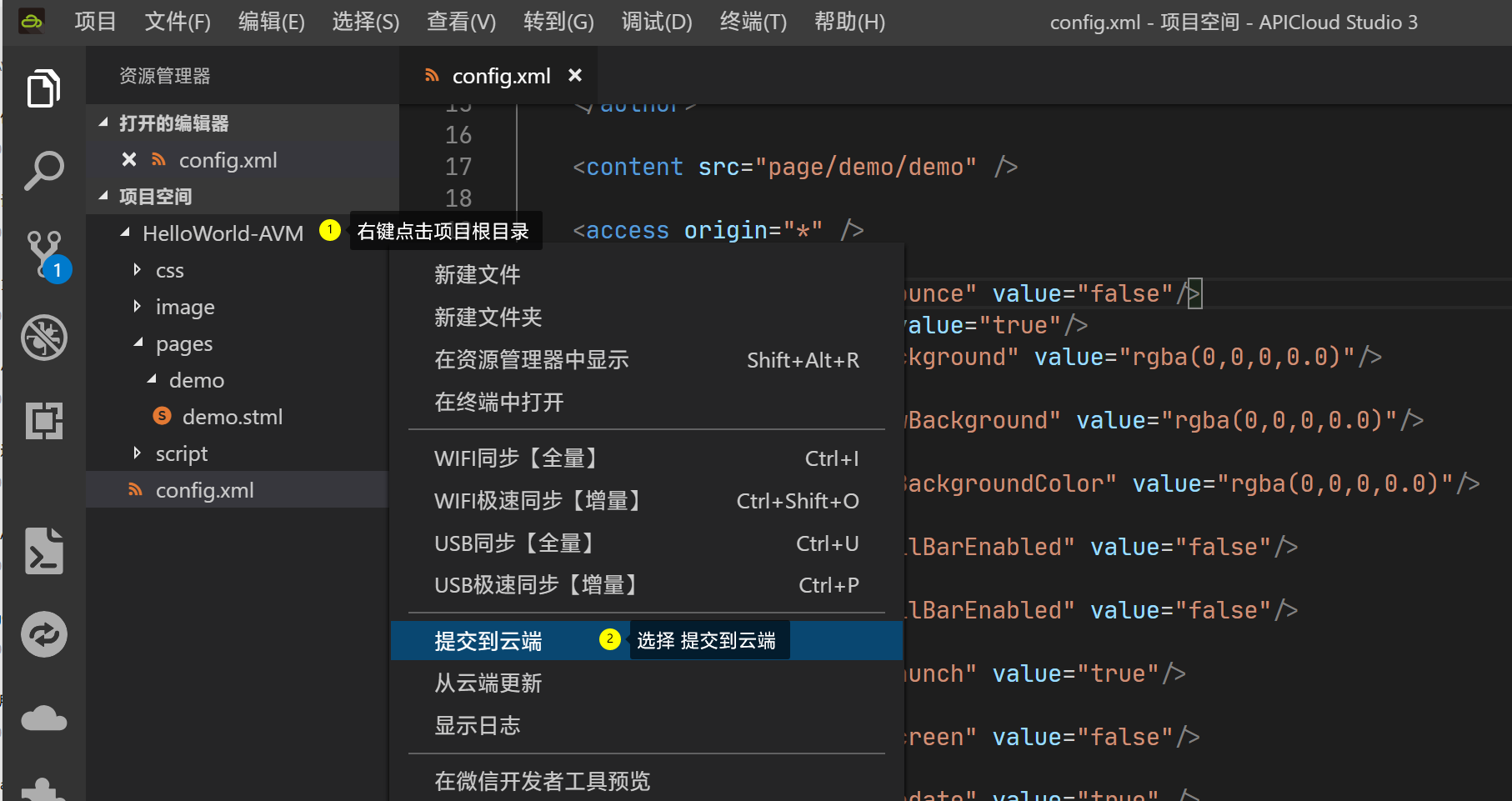Open the Explorer files icon in activity bar

click(43, 88)
